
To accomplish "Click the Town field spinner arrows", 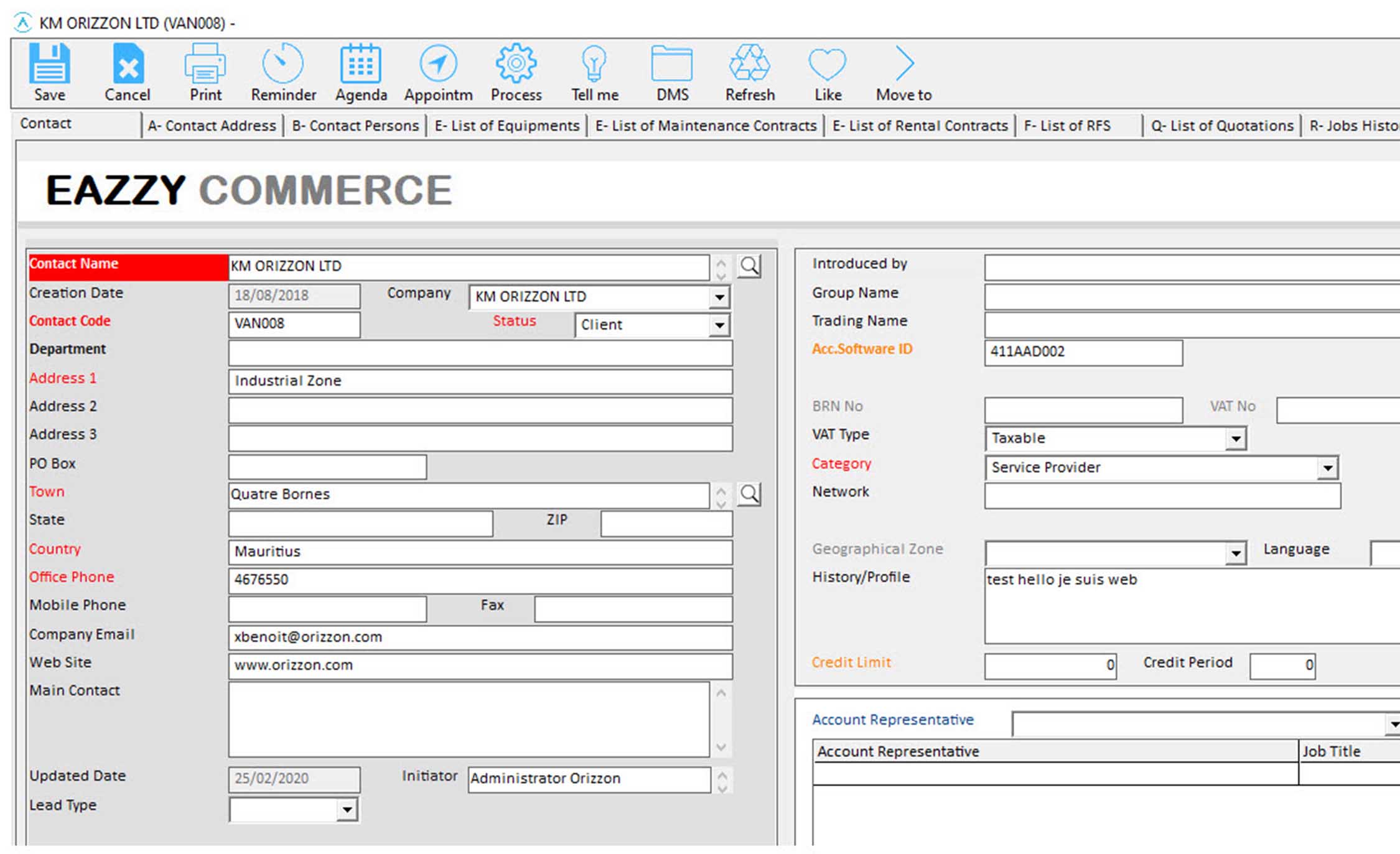I will point(721,497).
